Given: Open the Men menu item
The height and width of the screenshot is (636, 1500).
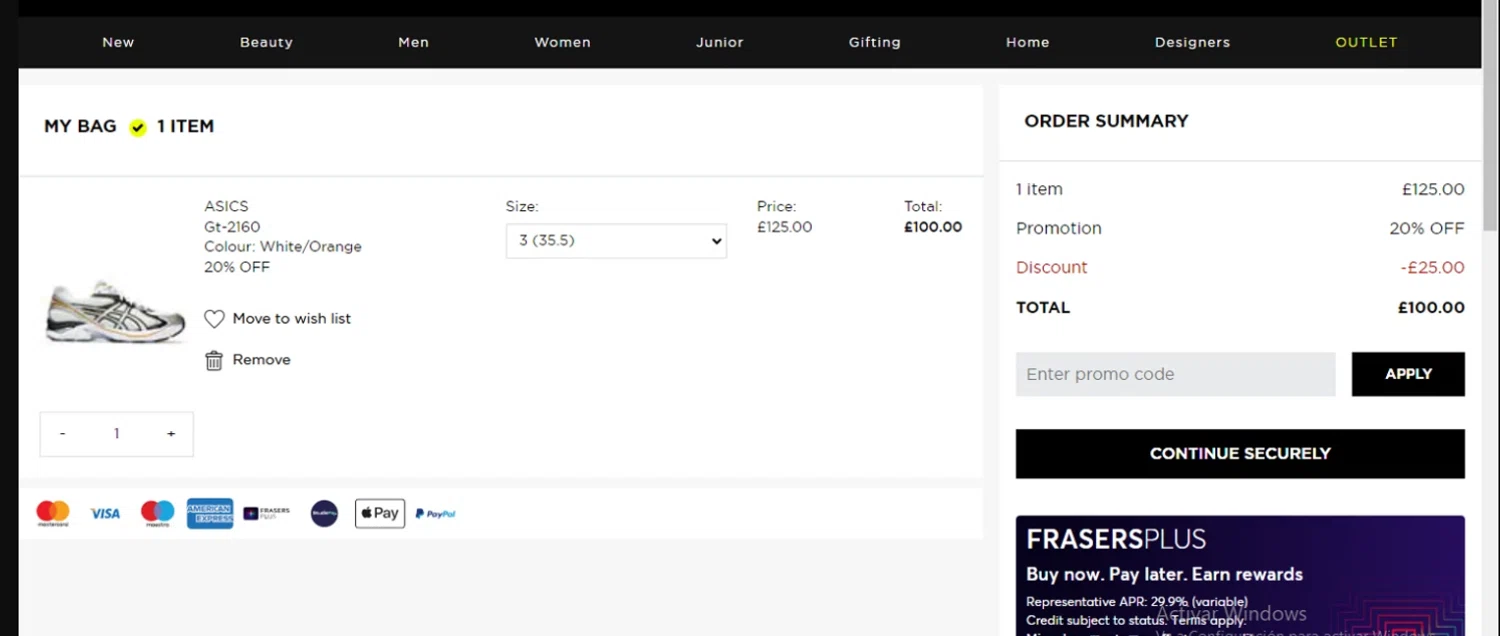Looking at the screenshot, I should coord(413,42).
